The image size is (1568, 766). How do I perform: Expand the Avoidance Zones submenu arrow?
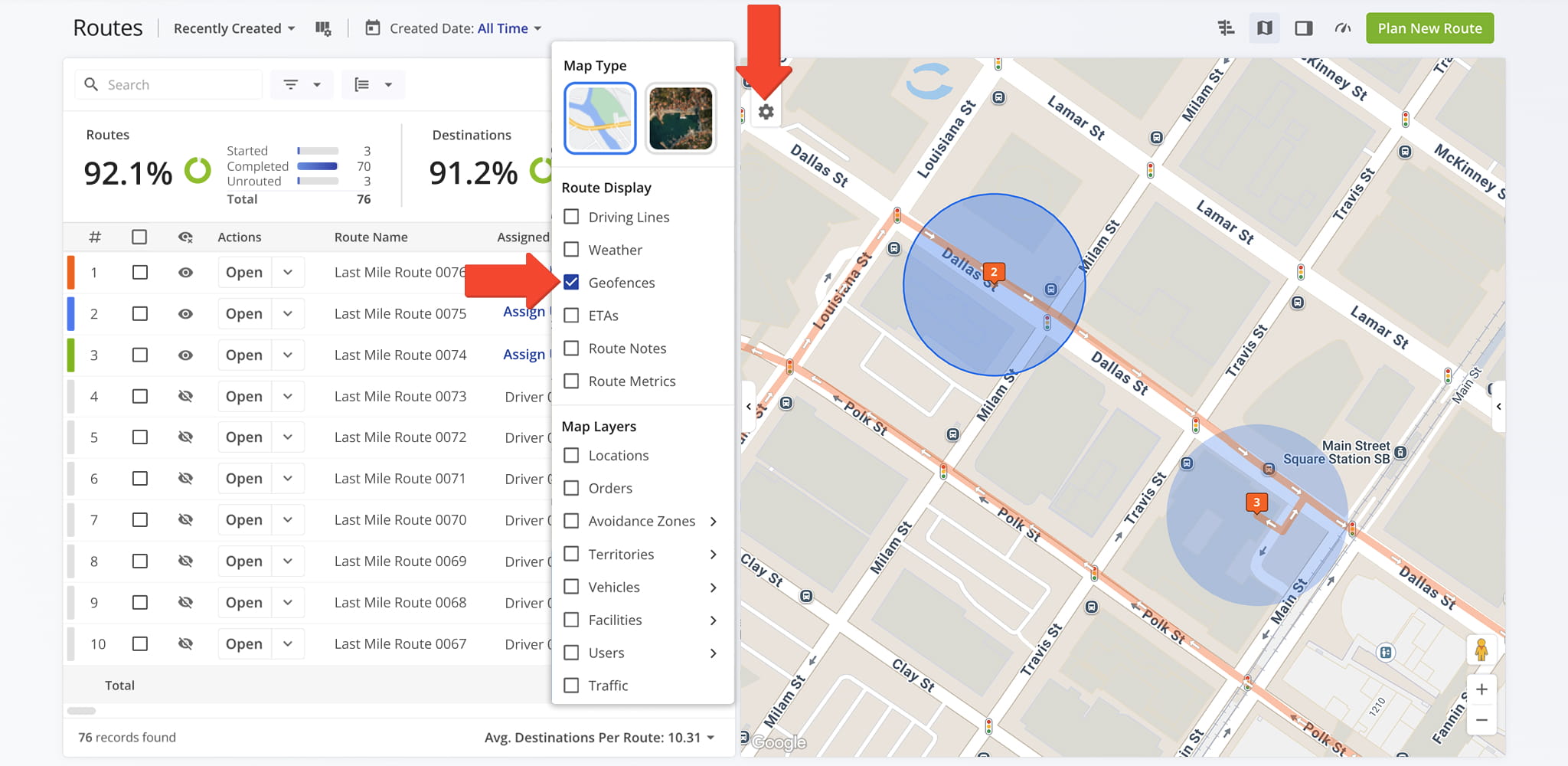click(x=713, y=522)
